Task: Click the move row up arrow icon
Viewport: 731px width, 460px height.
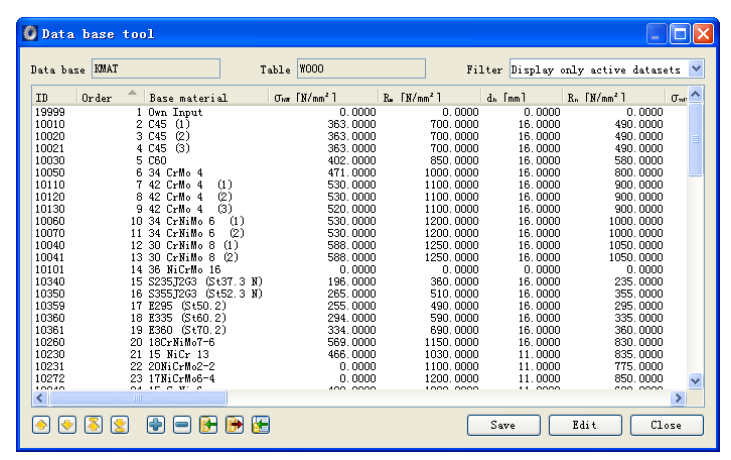Action: [x=41, y=425]
